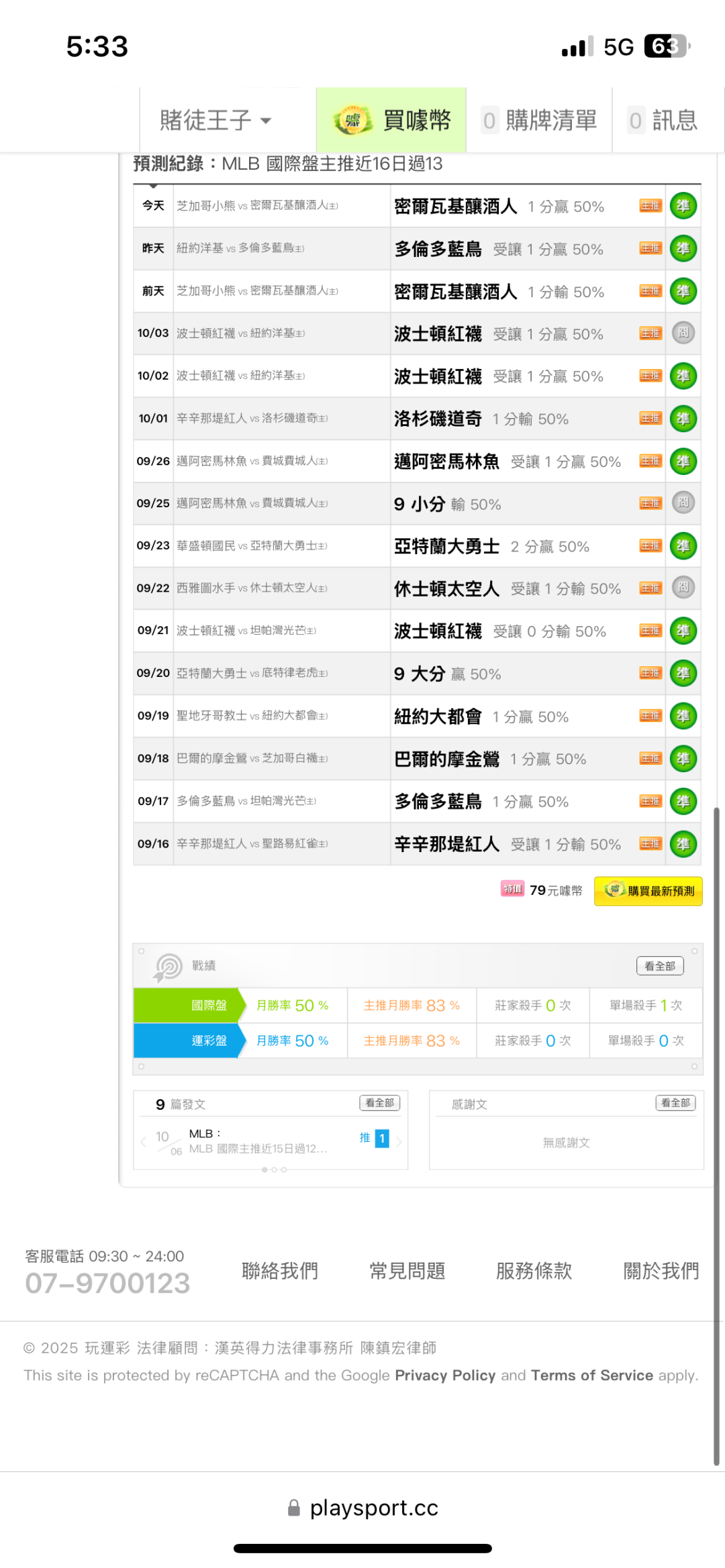Click the right chevron in the 發文 carousel
The height and width of the screenshot is (1568, 725).
[399, 1141]
